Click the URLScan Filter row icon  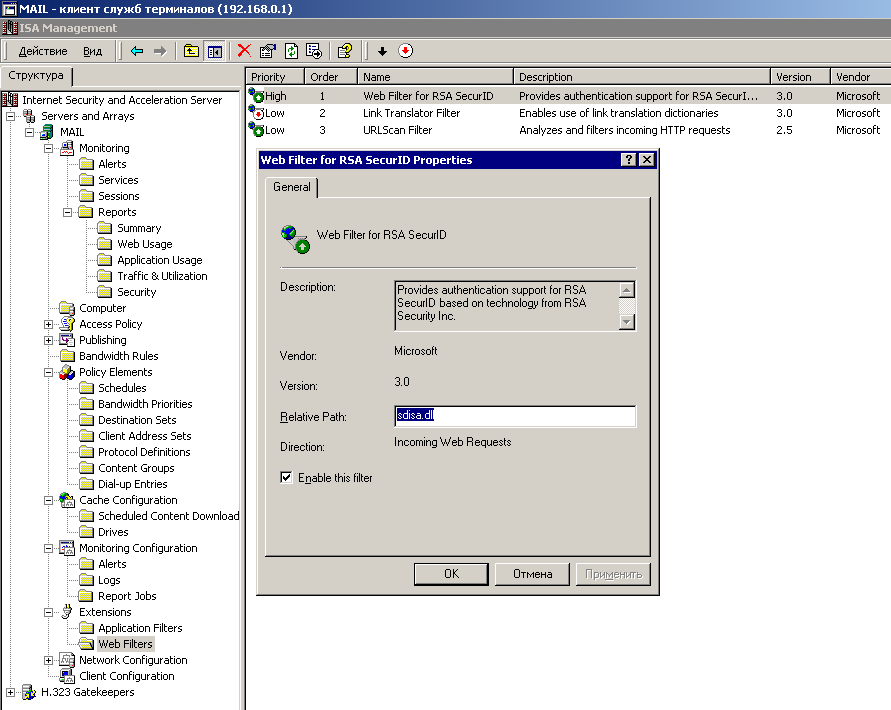pos(256,130)
